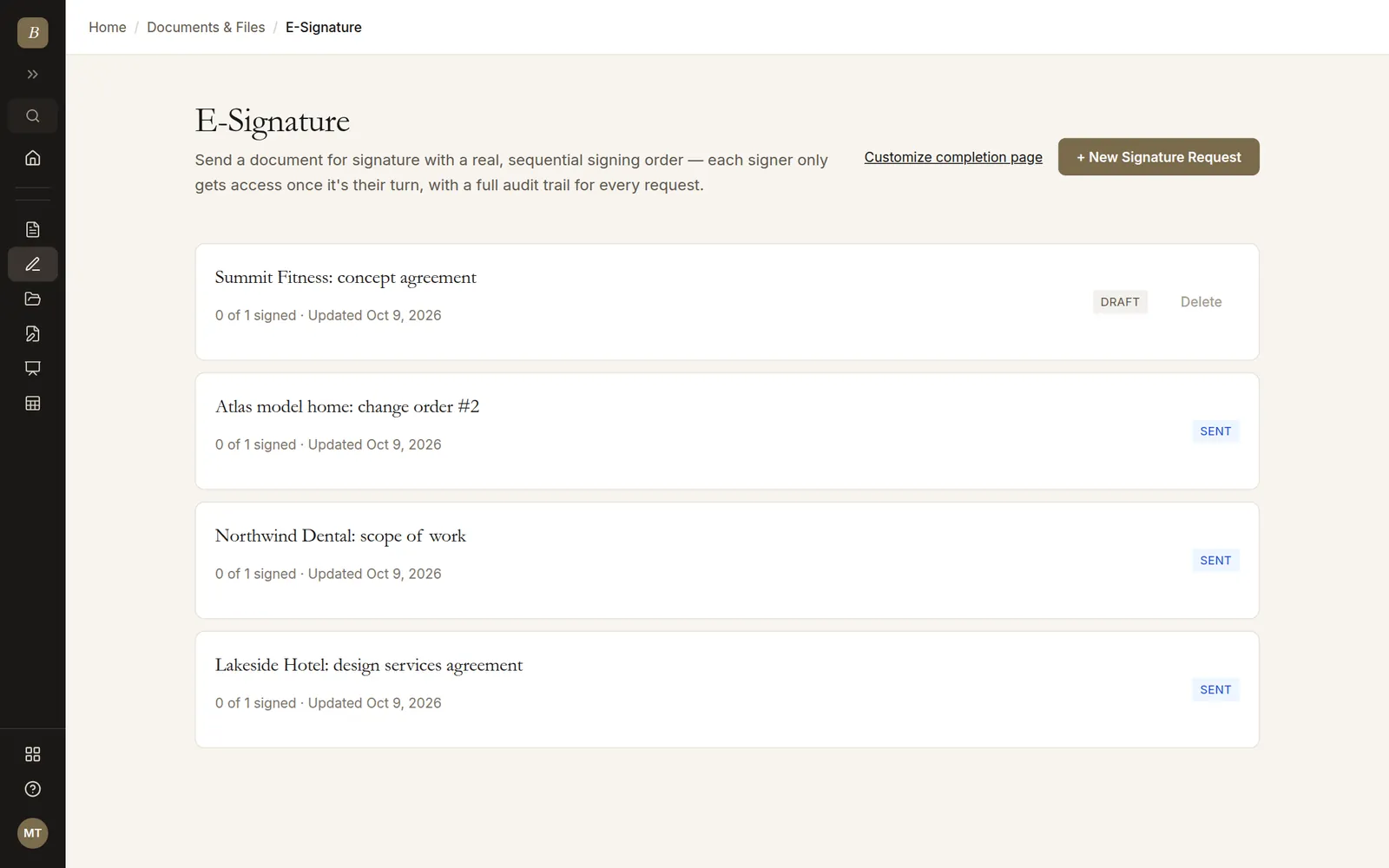Open the help question mark icon
The image size is (1389, 868).
pyautogui.click(x=33, y=789)
